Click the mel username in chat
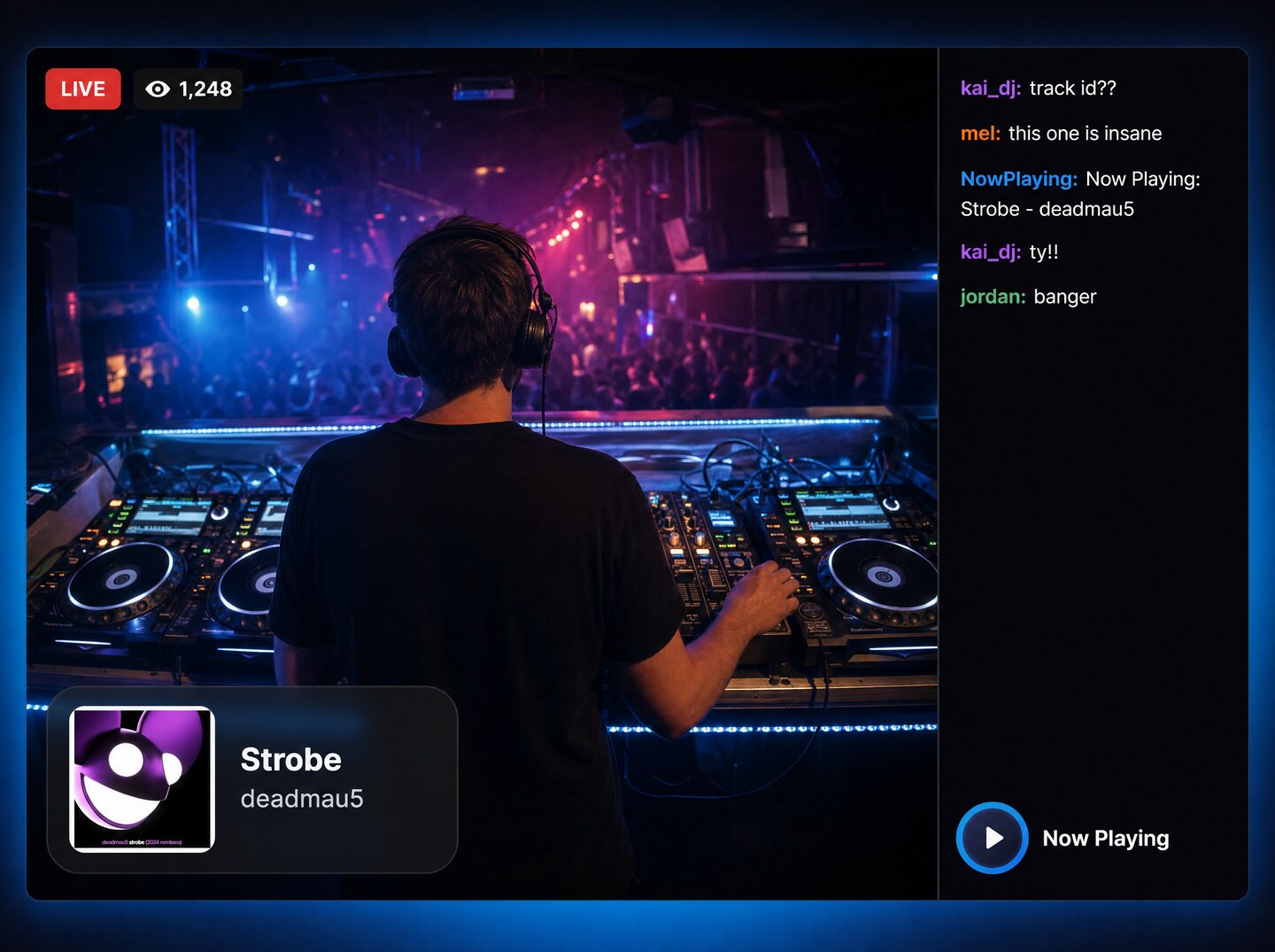Image resolution: width=1275 pixels, height=952 pixels. [980, 134]
